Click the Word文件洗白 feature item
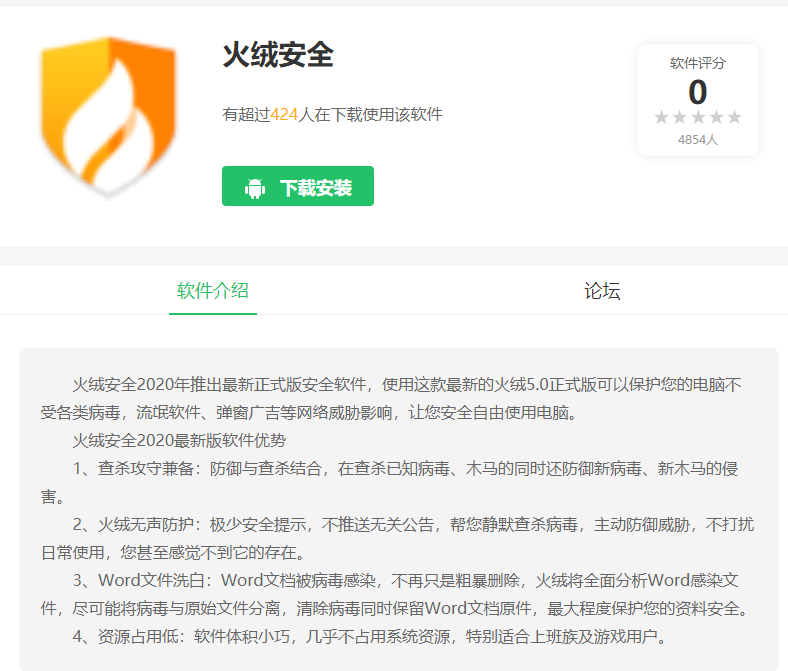This screenshot has width=788, height=671. pyautogui.click(x=395, y=594)
